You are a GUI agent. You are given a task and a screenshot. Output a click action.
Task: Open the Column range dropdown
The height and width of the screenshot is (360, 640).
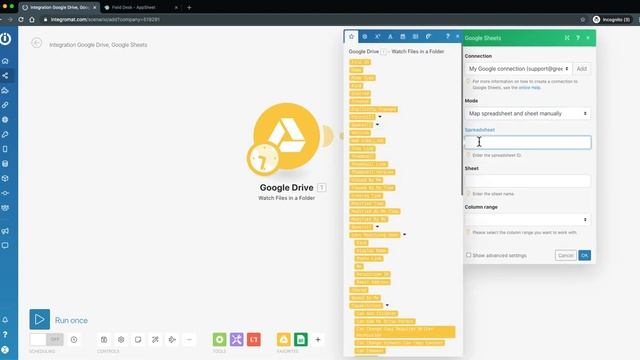click(x=528, y=220)
